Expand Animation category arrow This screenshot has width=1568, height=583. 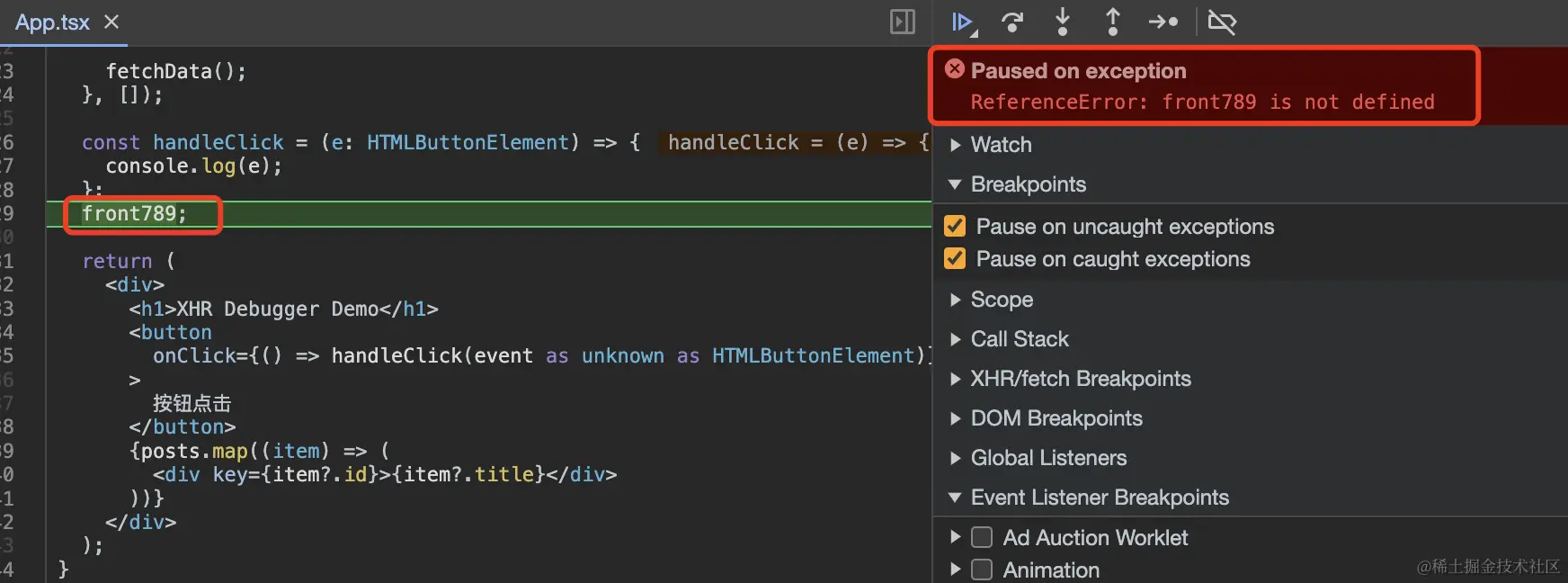coord(955,570)
